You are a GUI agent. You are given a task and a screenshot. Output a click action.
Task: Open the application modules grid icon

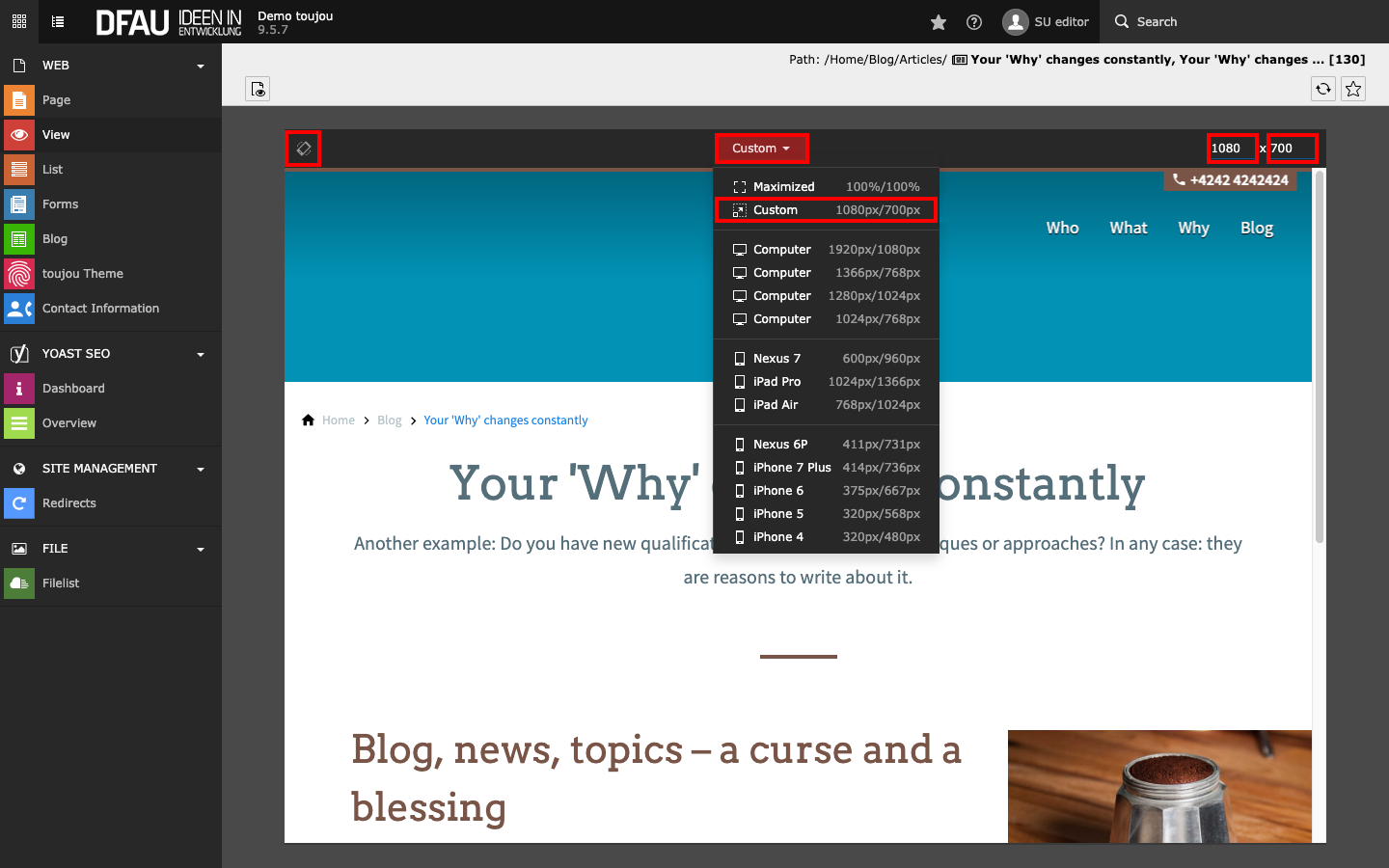point(19,21)
